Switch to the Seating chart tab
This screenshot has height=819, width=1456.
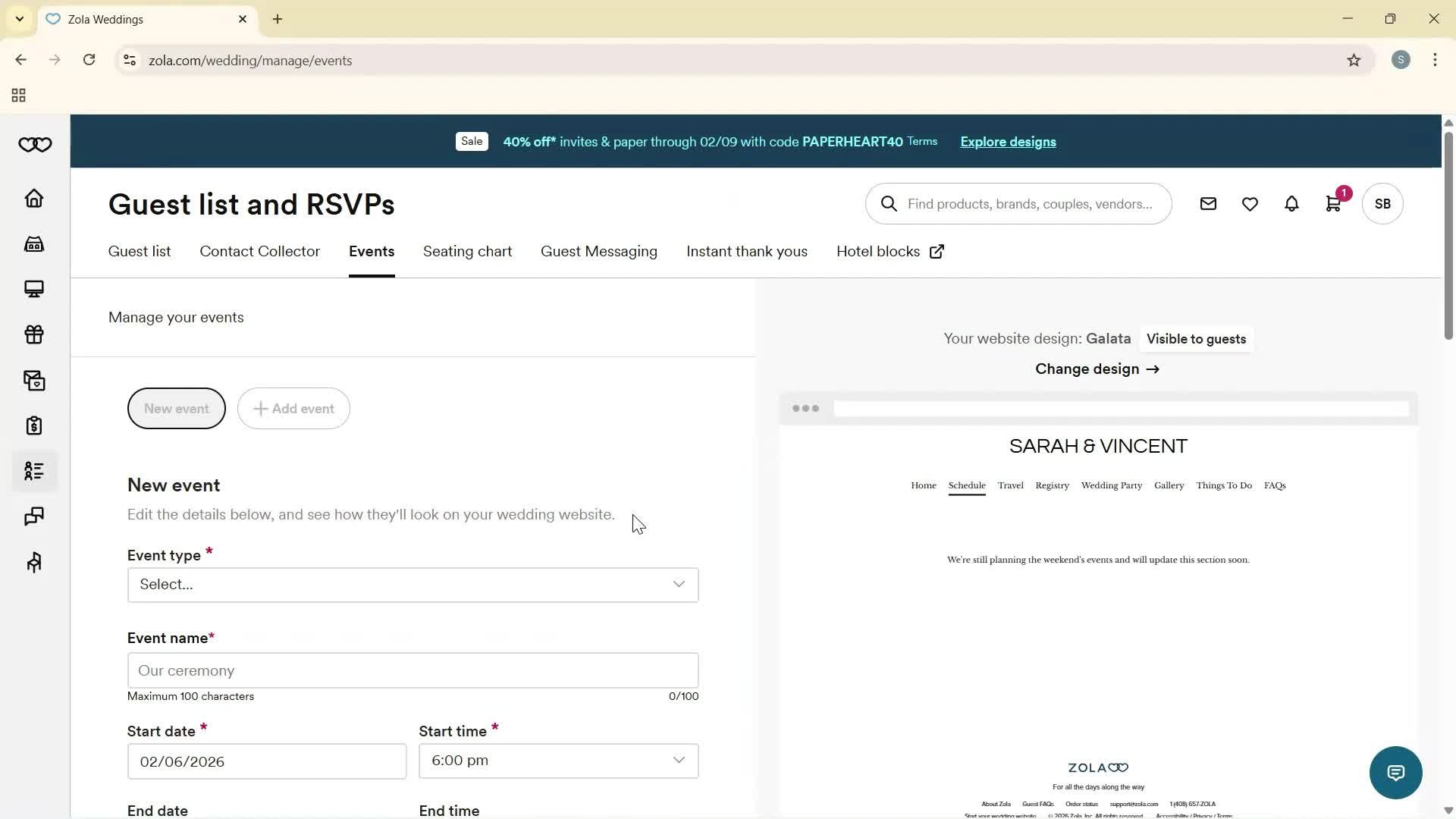[x=467, y=251]
